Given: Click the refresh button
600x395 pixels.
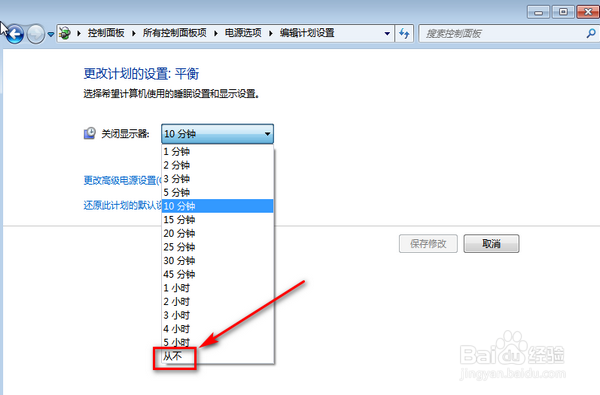Looking at the screenshot, I should pyautogui.click(x=404, y=34).
